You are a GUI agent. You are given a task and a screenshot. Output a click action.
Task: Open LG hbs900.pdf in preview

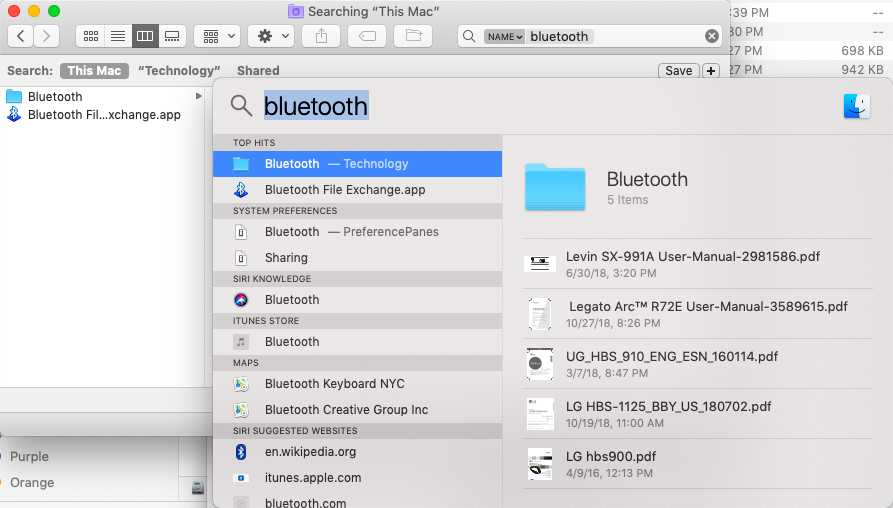[x=698, y=464]
